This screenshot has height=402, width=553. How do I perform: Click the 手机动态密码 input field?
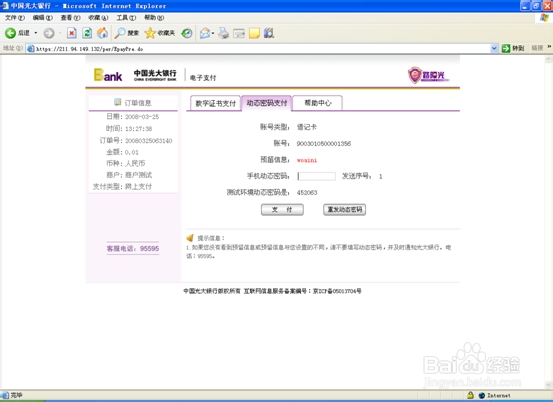[x=316, y=176]
